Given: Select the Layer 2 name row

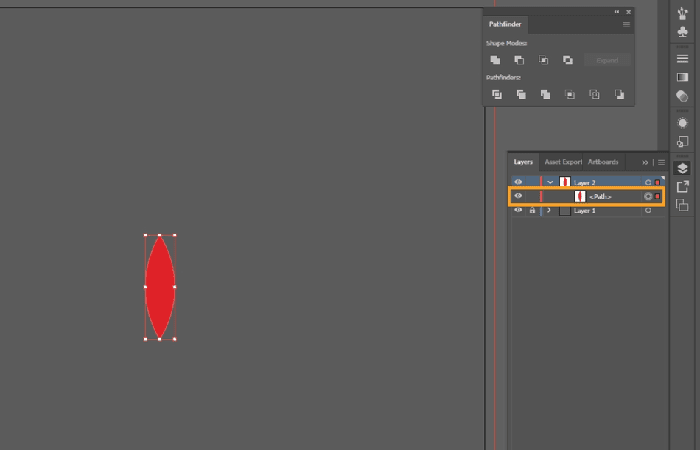Looking at the screenshot, I should coord(585,182).
